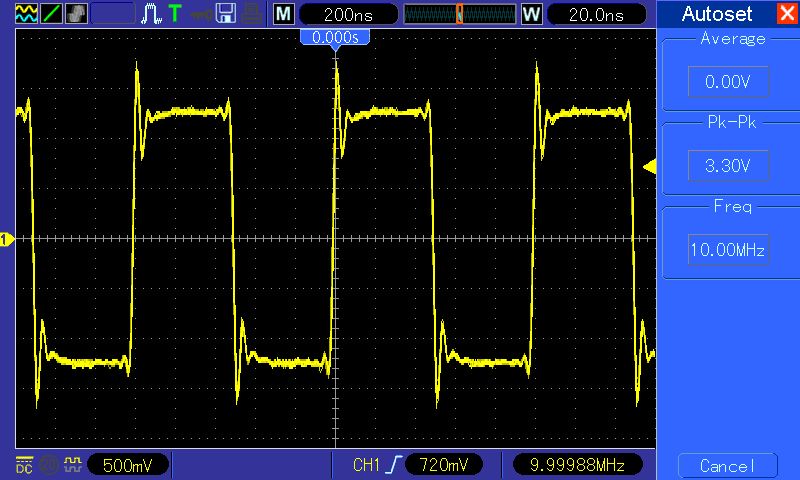This screenshot has height=480, width=800.
Task: Click the printer icon
Action: click(x=252, y=14)
